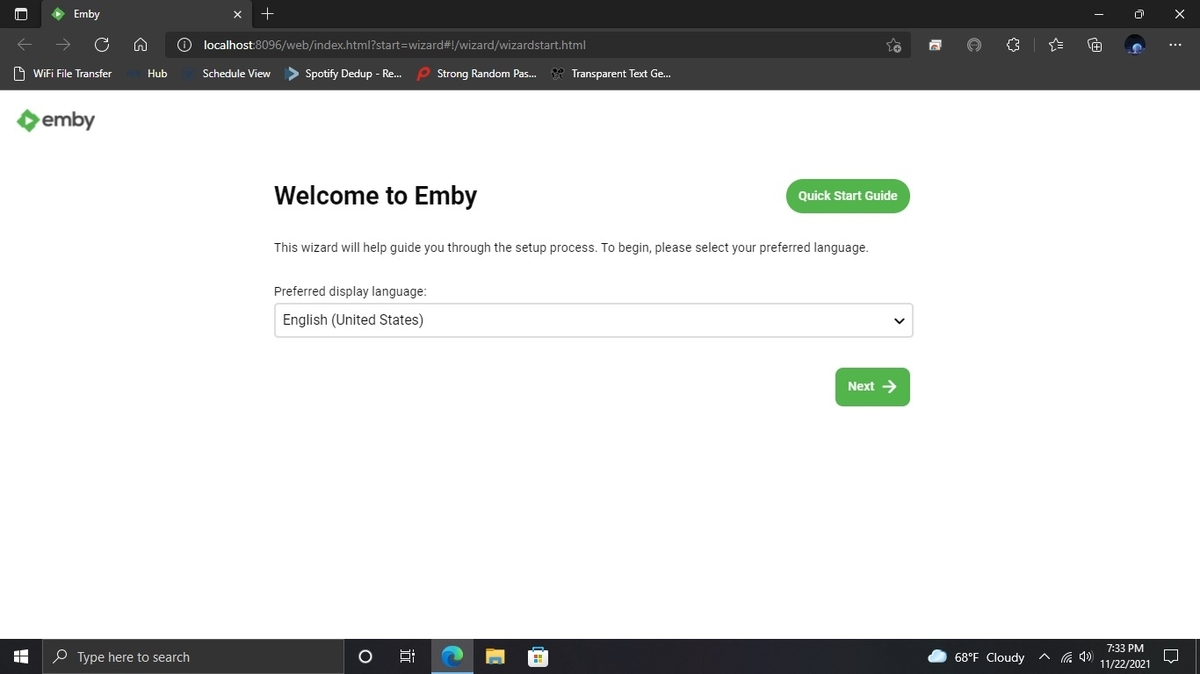Click the photo extension icon in toolbar

(x=935, y=45)
